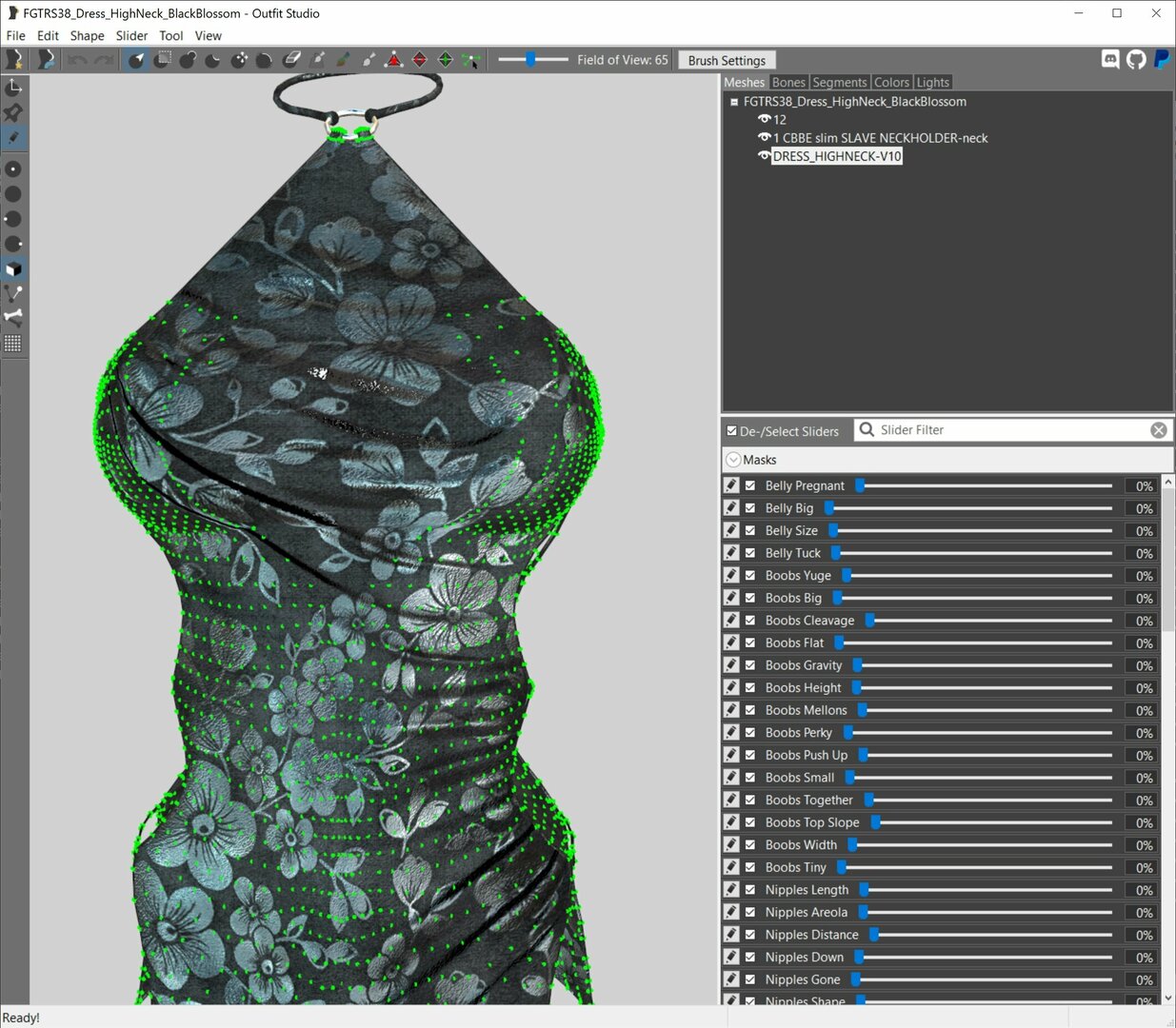Select the Inflate brush tool
This screenshot has height=1028, width=1176.
pos(189,60)
